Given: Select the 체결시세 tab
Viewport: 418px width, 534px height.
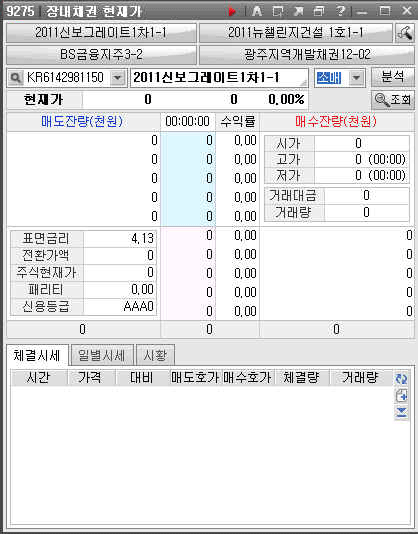Looking at the screenshot, I should 37,356.
